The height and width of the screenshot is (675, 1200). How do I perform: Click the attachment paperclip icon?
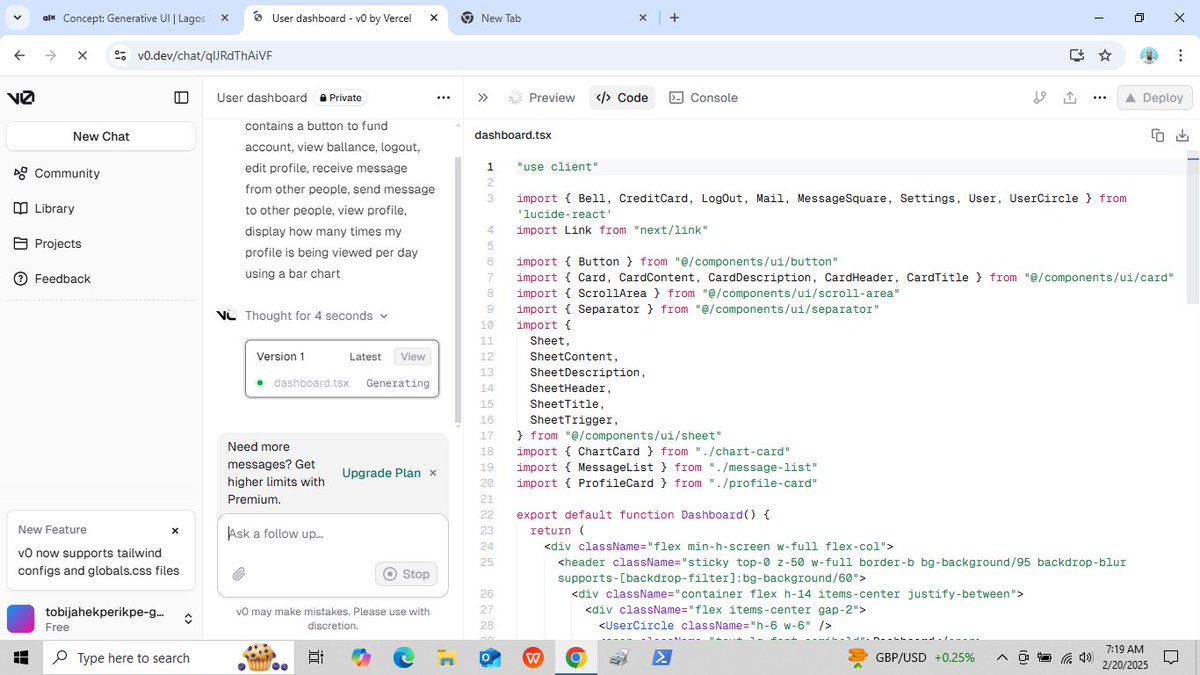(239, 574)
